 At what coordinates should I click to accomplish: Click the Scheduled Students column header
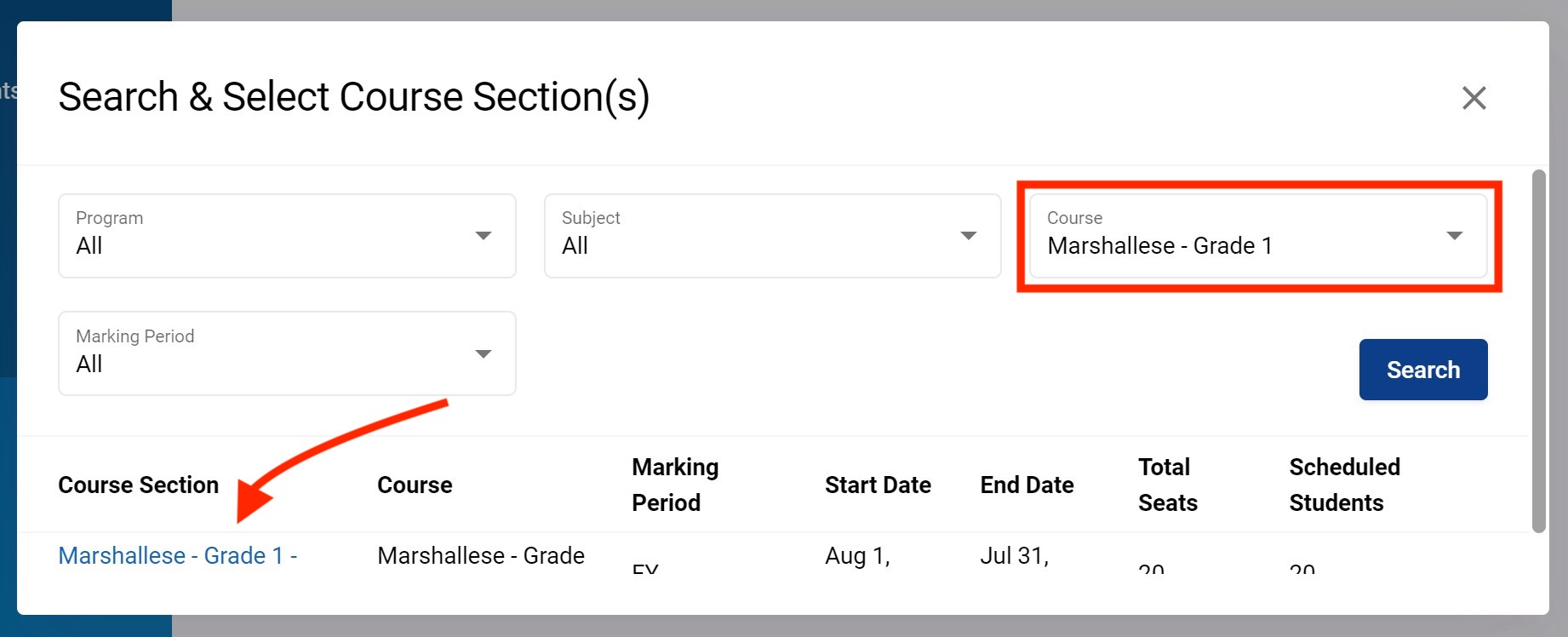[x=1344, y=485]
